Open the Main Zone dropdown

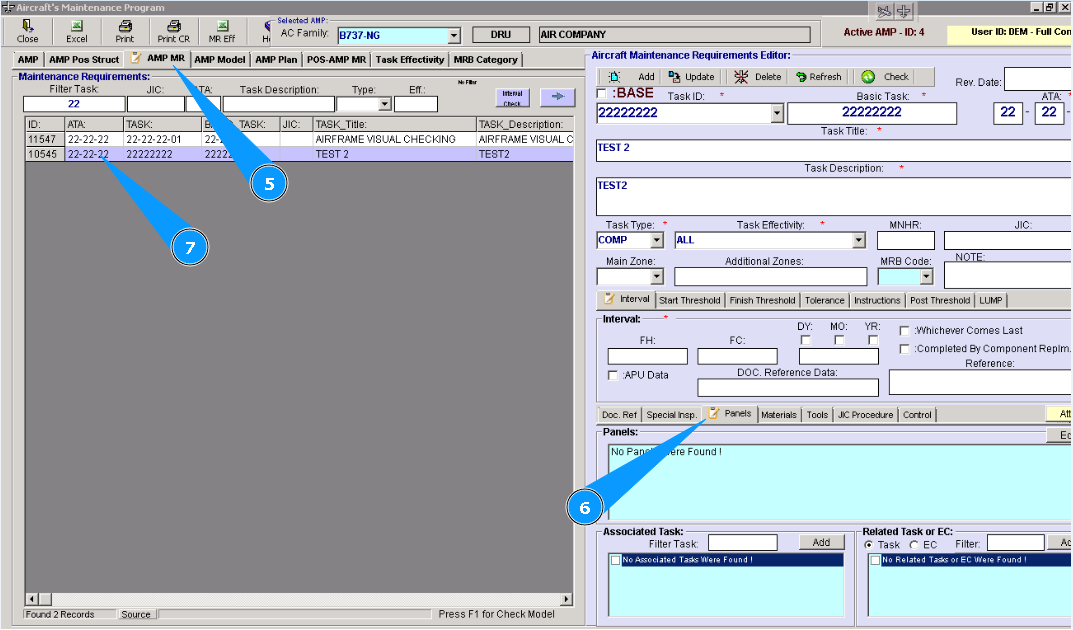tap(657, 276)
